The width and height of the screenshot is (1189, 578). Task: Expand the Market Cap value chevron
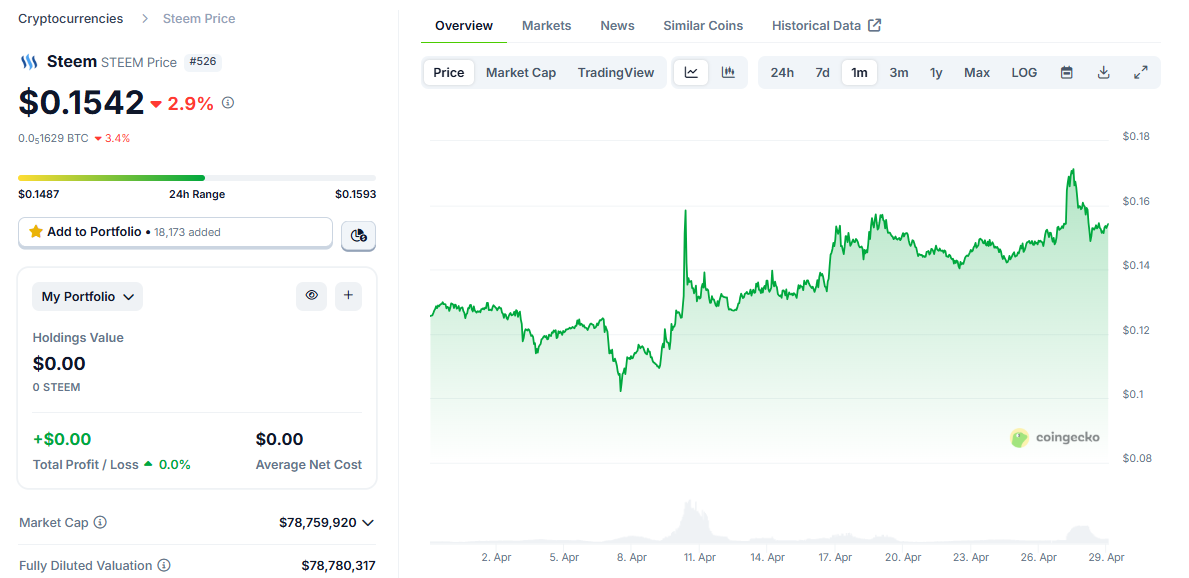[x=368, y=523]
